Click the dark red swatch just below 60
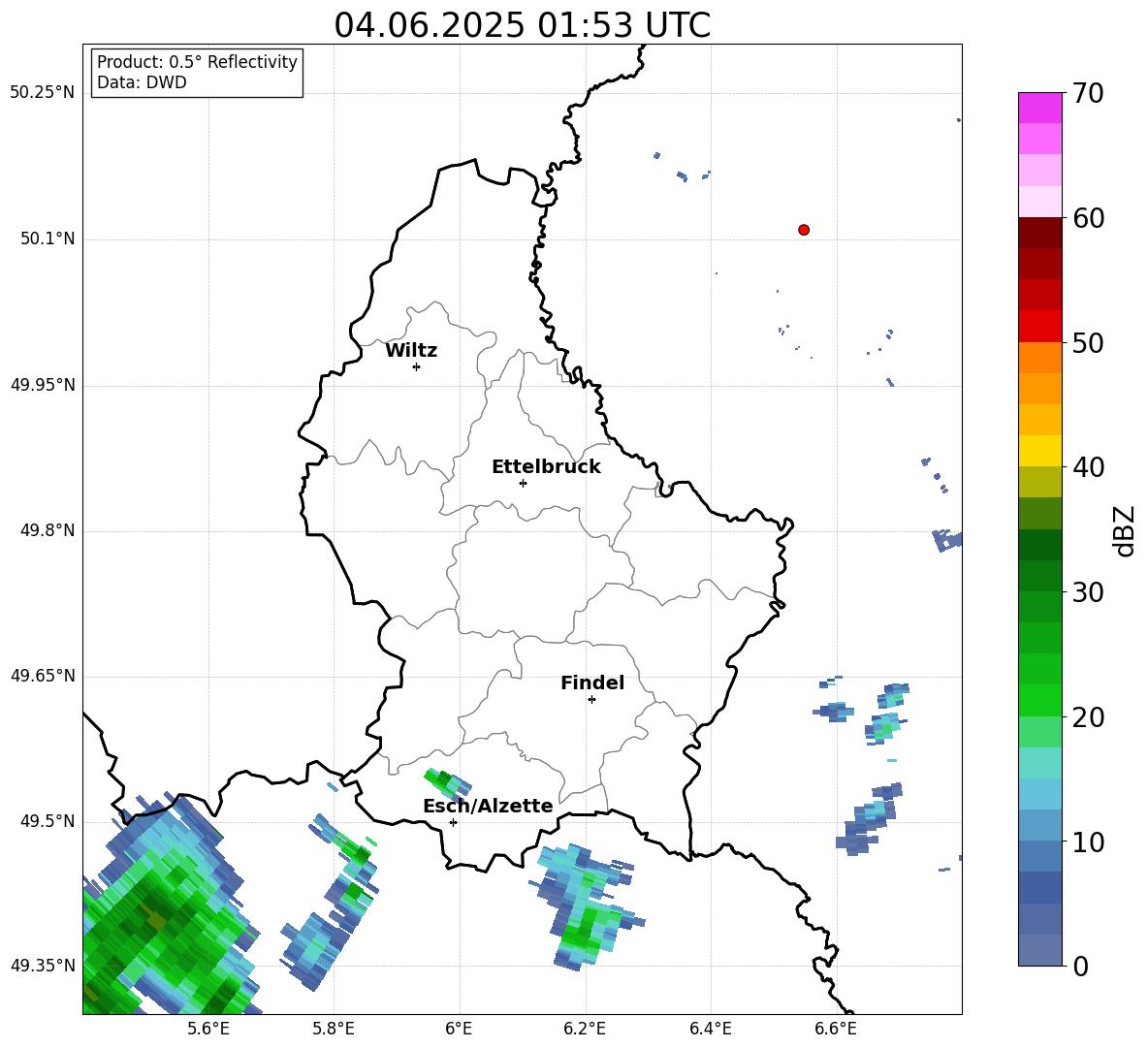This screenshot has width=1148, height=1048. (1039, 232)
